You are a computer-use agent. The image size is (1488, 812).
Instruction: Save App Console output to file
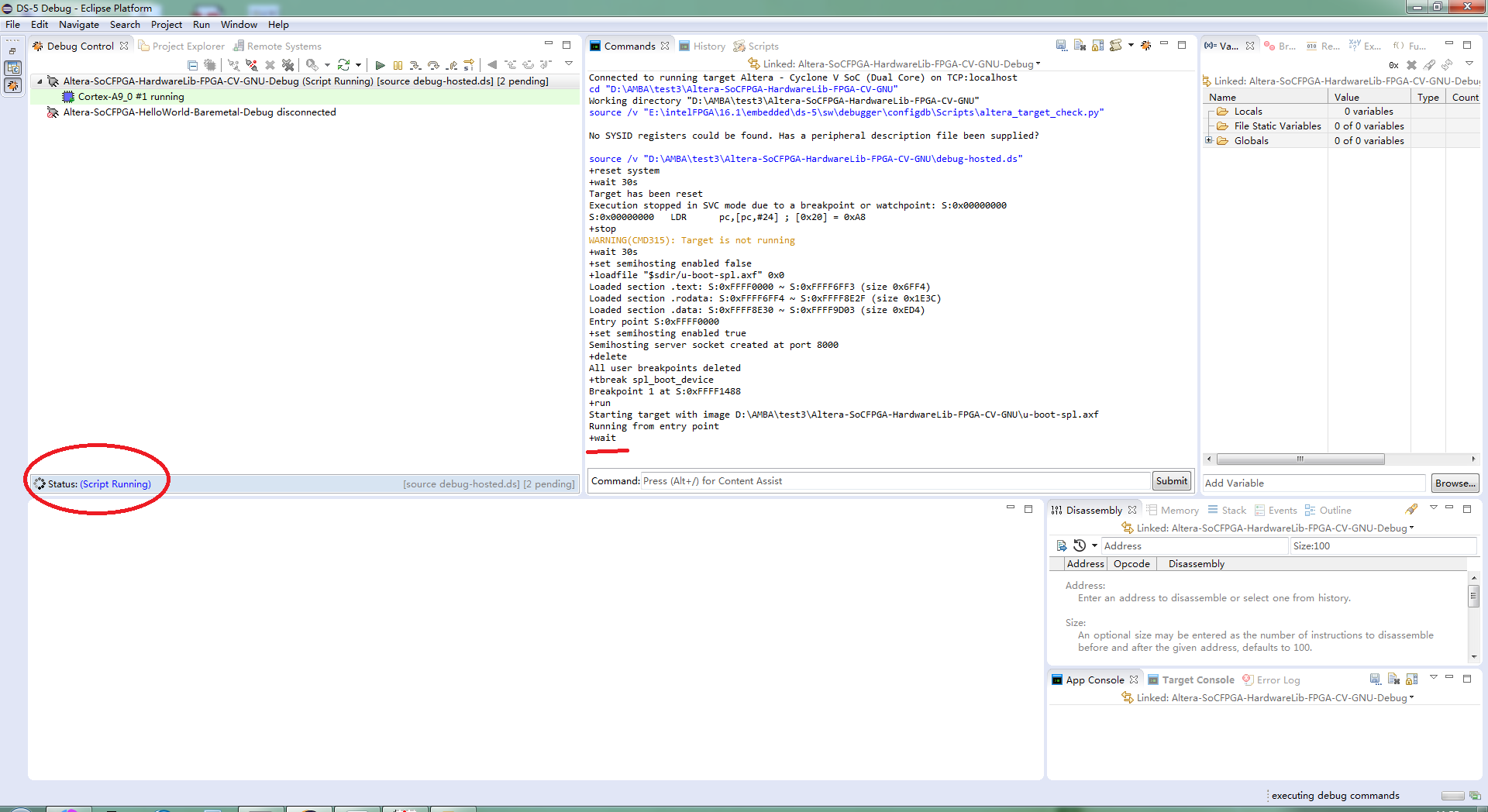1375,680
